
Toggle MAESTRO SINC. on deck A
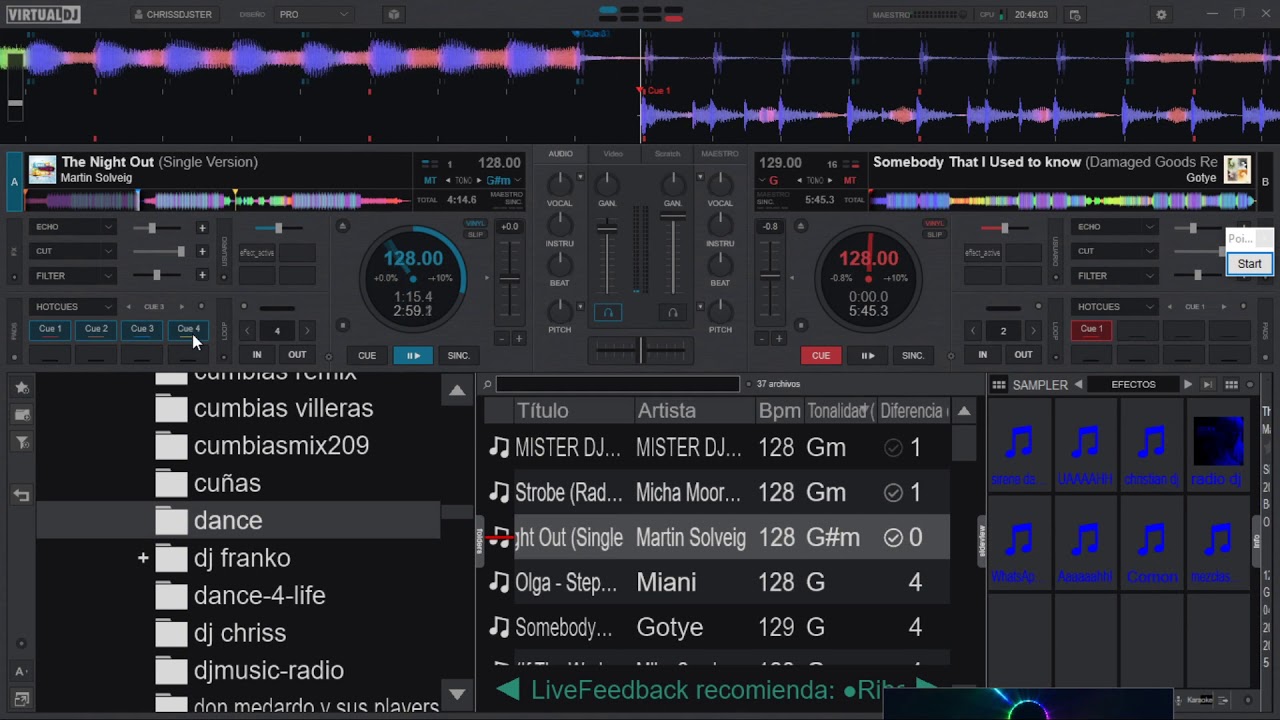click(x=506, y=198)
